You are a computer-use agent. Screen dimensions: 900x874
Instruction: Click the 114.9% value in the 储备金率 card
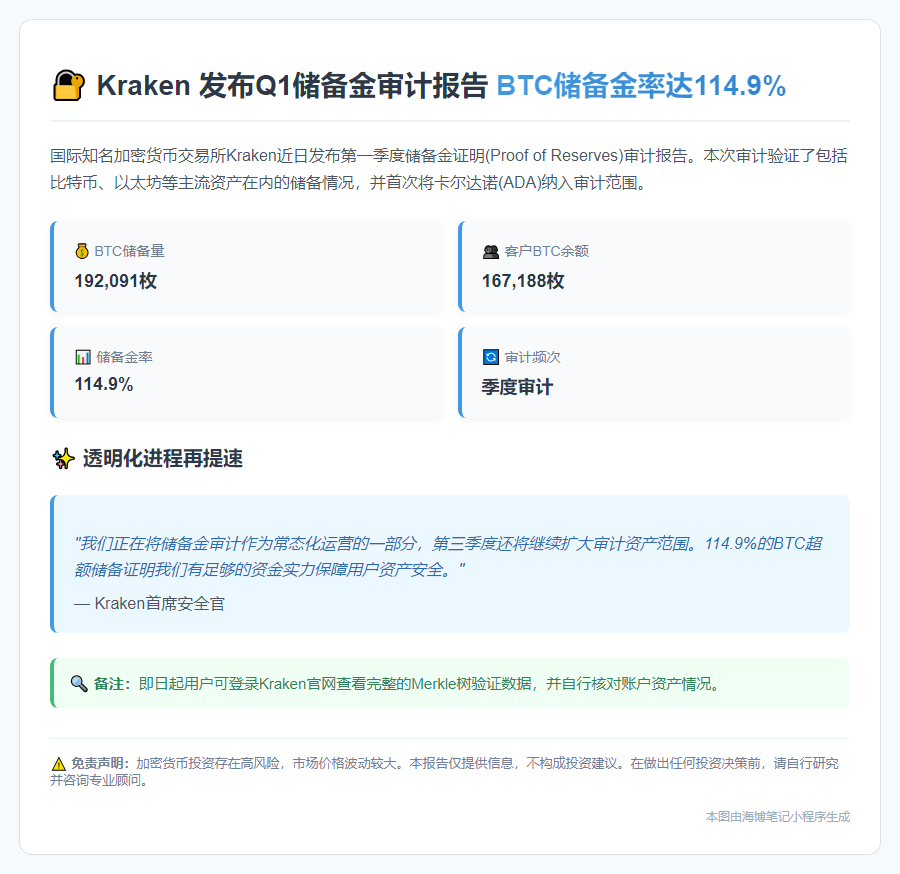[x=103, y=384]
